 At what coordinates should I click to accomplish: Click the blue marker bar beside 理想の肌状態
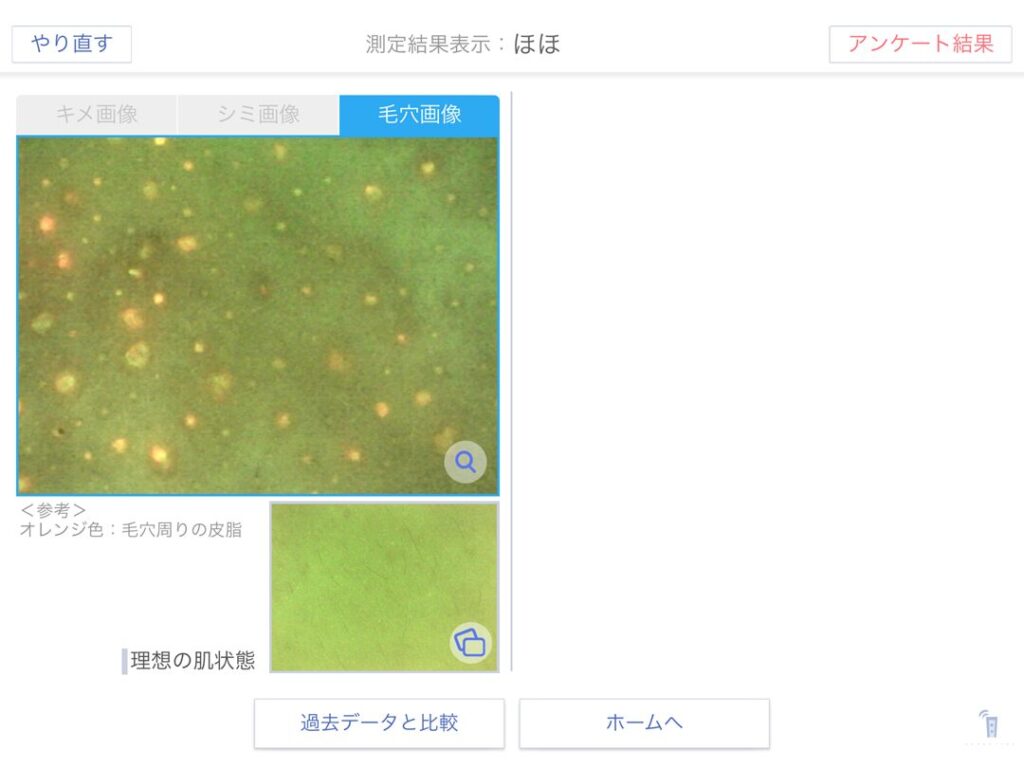pyautogui.click(x=124, y=661)
